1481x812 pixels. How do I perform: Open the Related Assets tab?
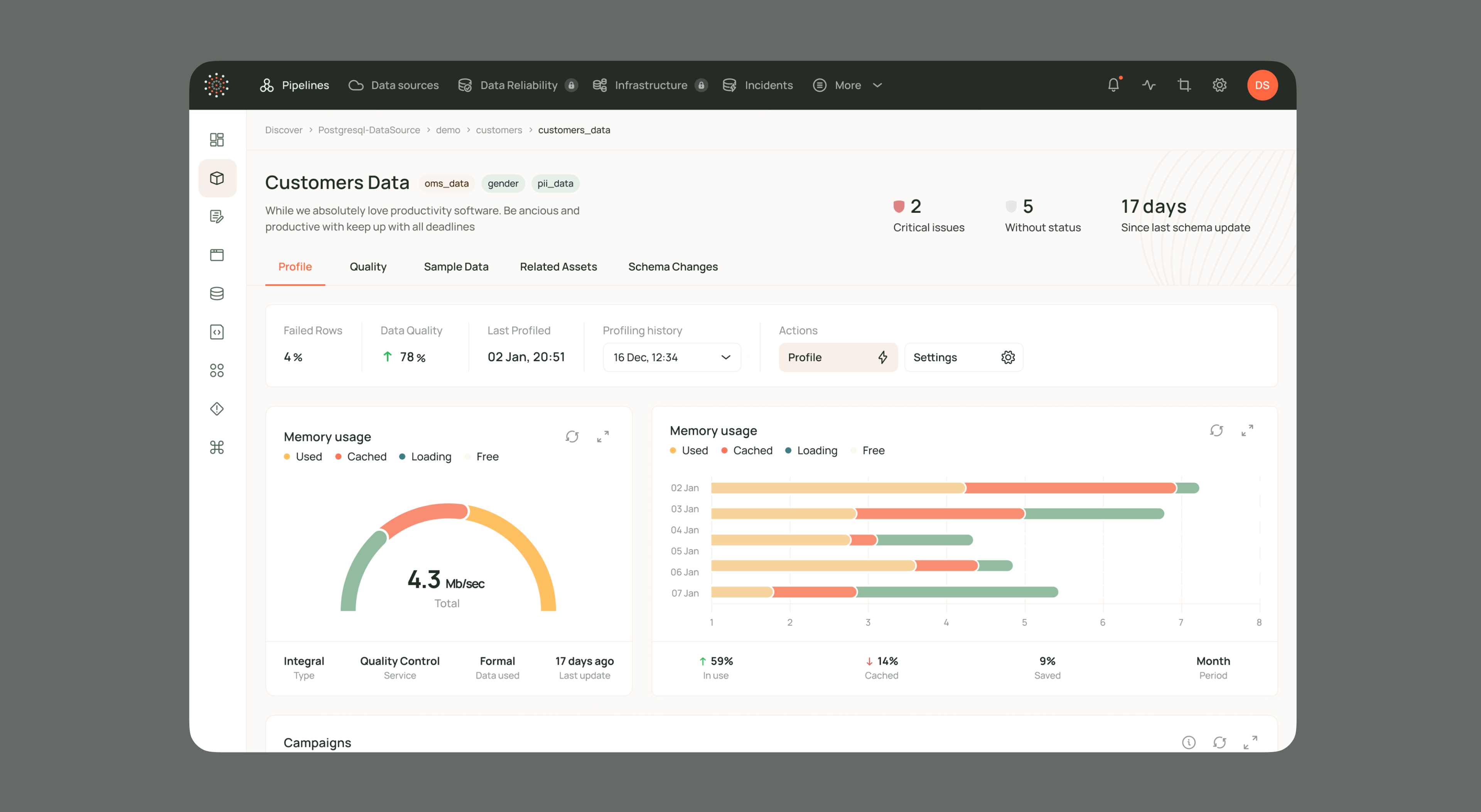[558, 267]
